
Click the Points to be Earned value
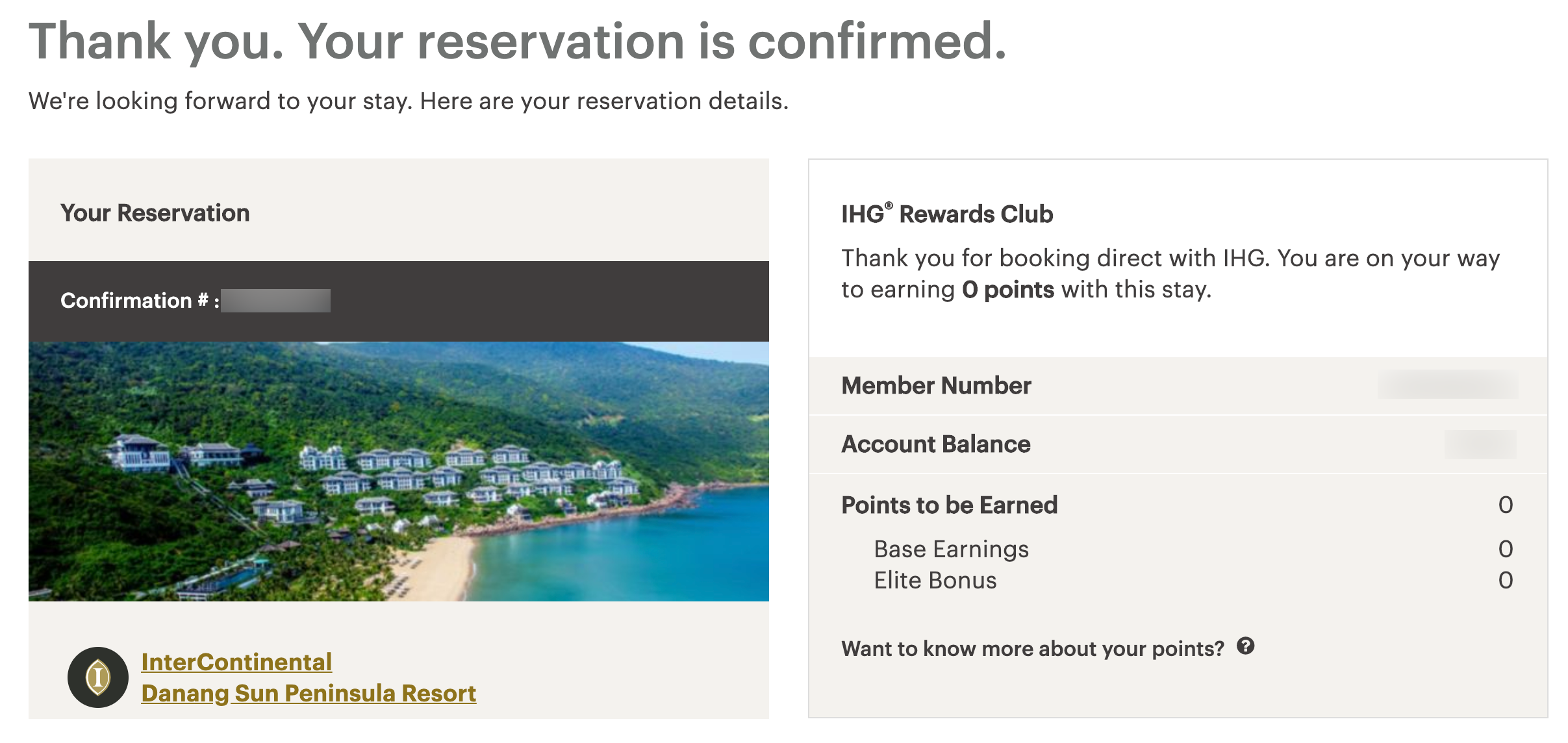coord(1506,505)
